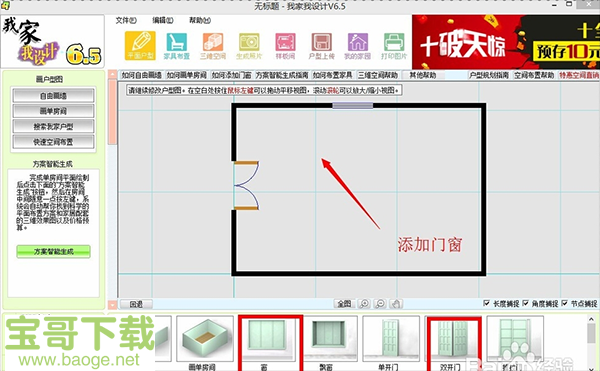
Task: Click the pink down arrow below the canvas
Action: tap(112, 305)
